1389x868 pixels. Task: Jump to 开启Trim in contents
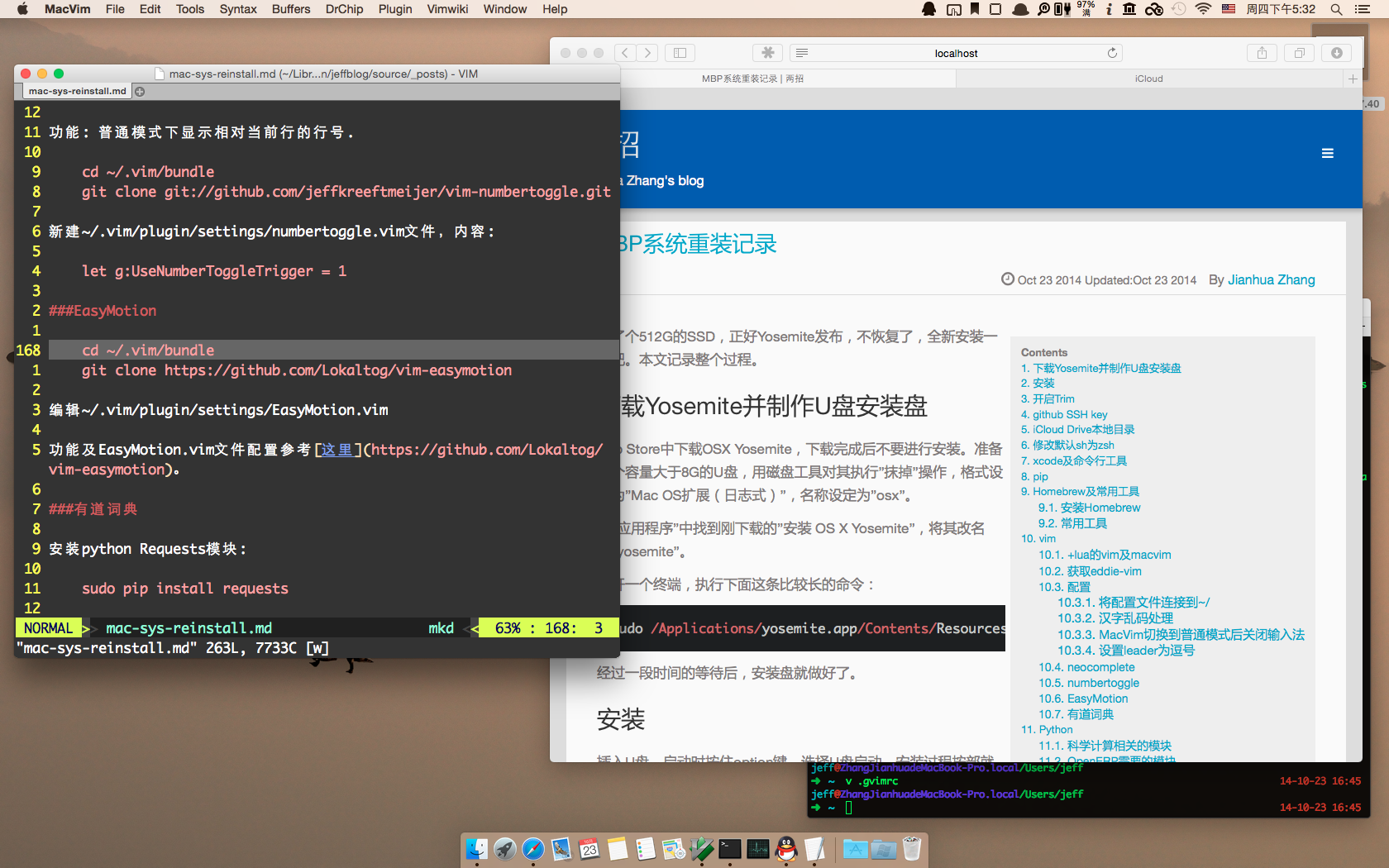coord(1048,398)
